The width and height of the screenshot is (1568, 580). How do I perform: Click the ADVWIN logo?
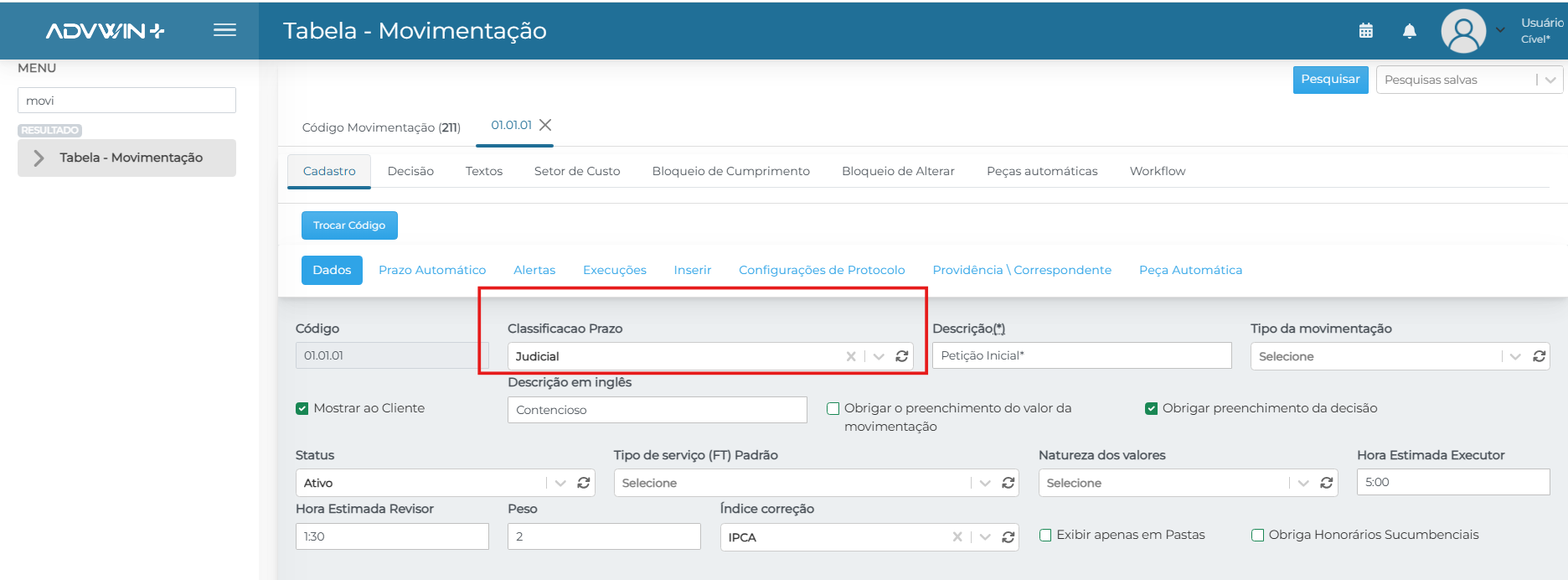point(105,31)
